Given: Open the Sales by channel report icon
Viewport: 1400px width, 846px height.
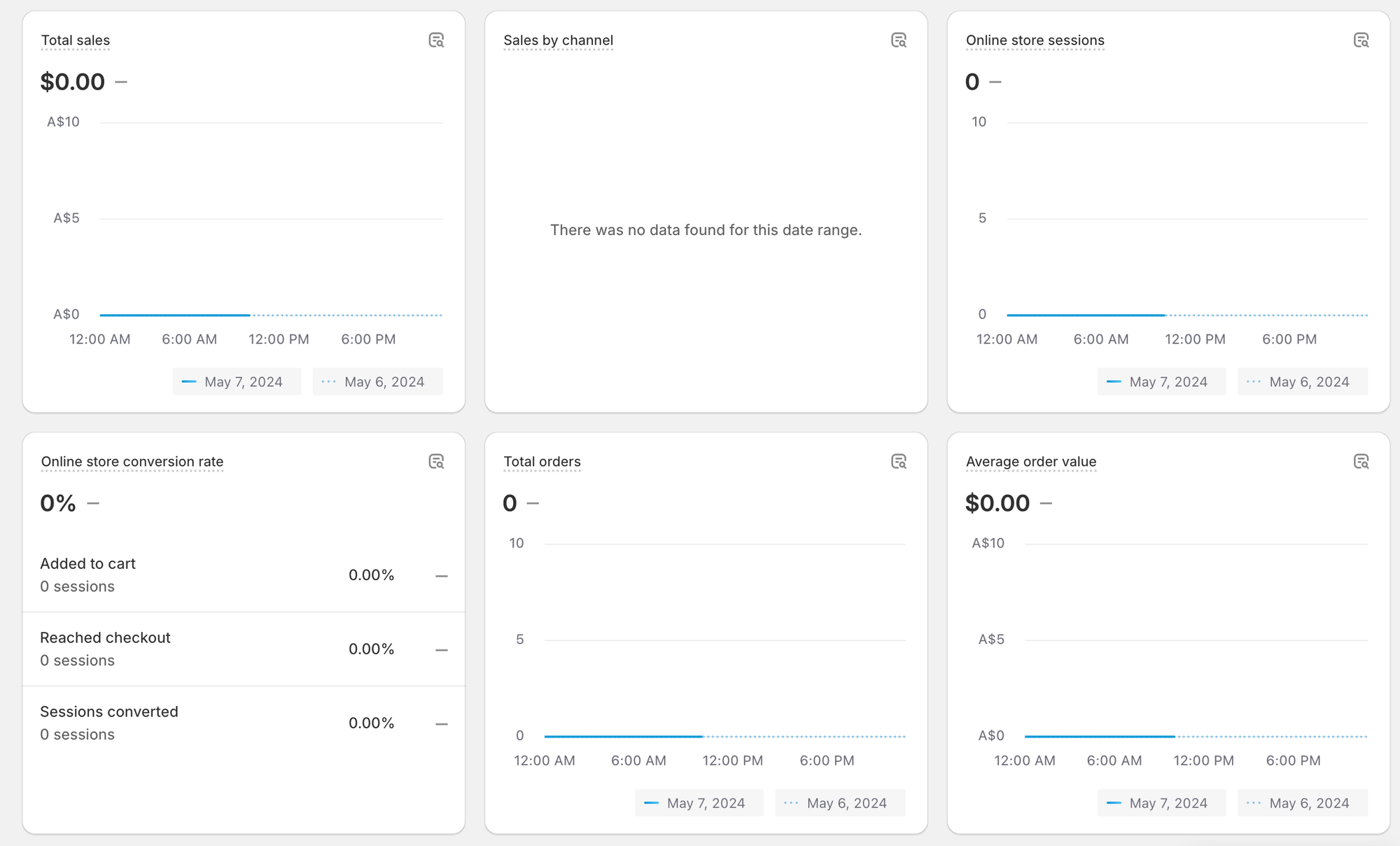Looking at the screenshot, I should 899,41.
